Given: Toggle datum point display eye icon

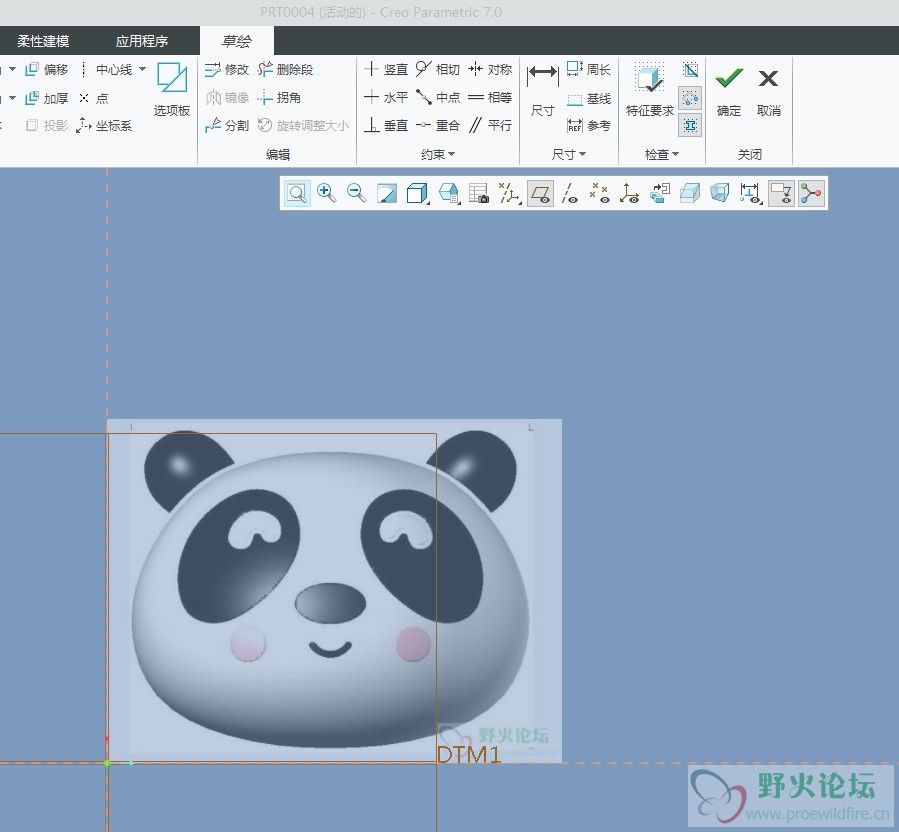Looking at the screenshot, I should point(600,193).
